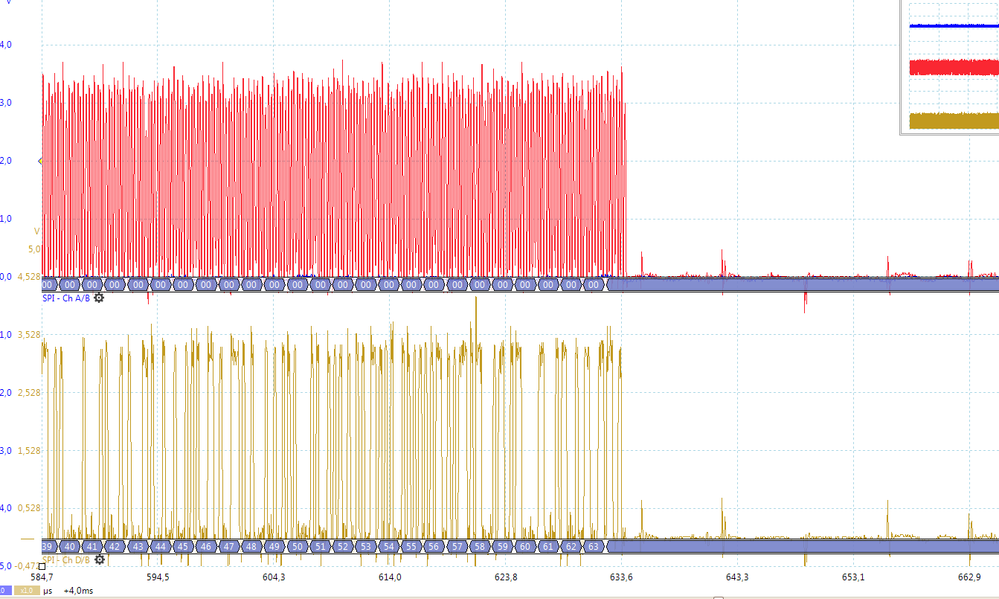The height and width of the screenshot is (599, 999).
Task: Select decoded SPI packet 56
Action: coord(433,546)
